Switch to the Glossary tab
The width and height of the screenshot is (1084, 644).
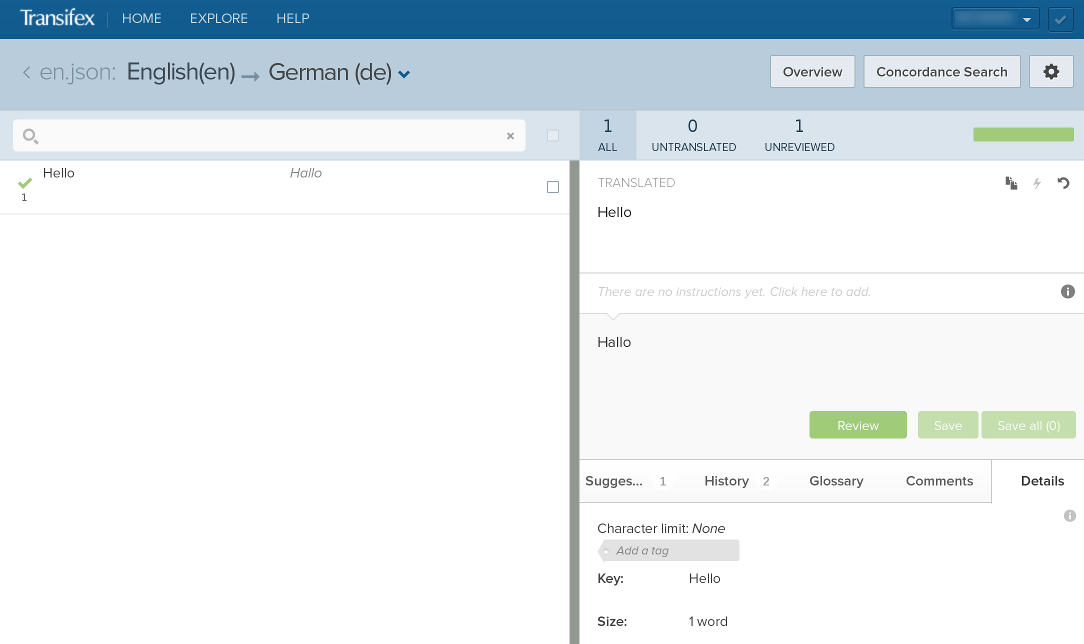(836, 481)
